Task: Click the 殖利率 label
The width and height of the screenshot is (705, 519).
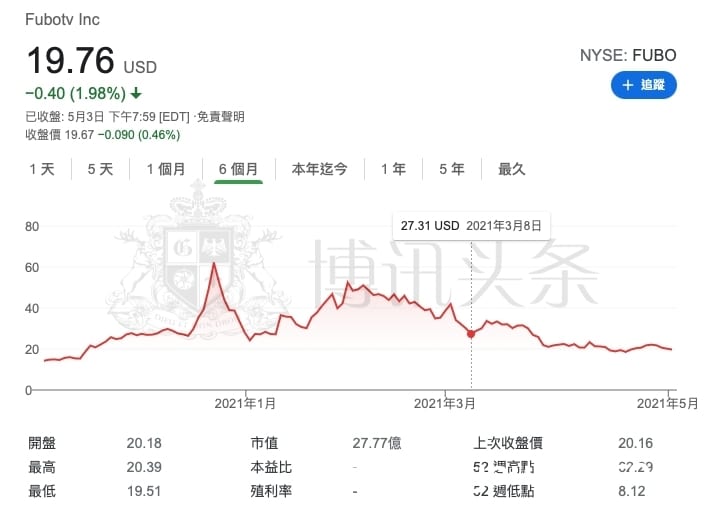Action: [x=271, y=491]
